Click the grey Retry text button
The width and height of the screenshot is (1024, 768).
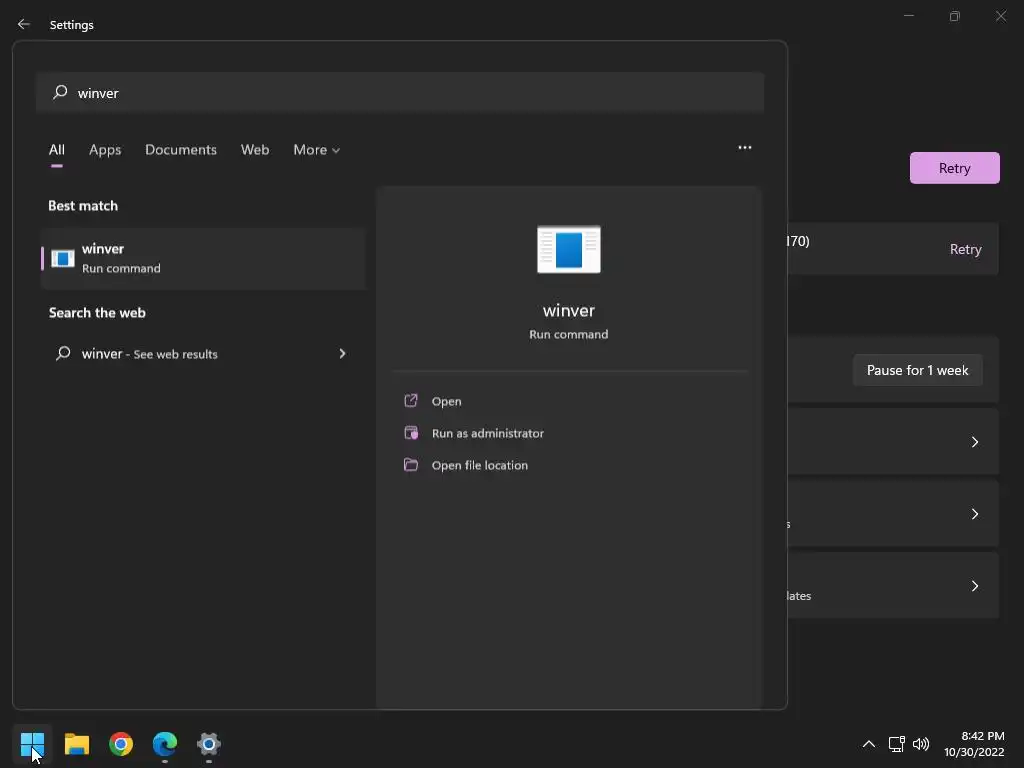(x=965, y=249)
